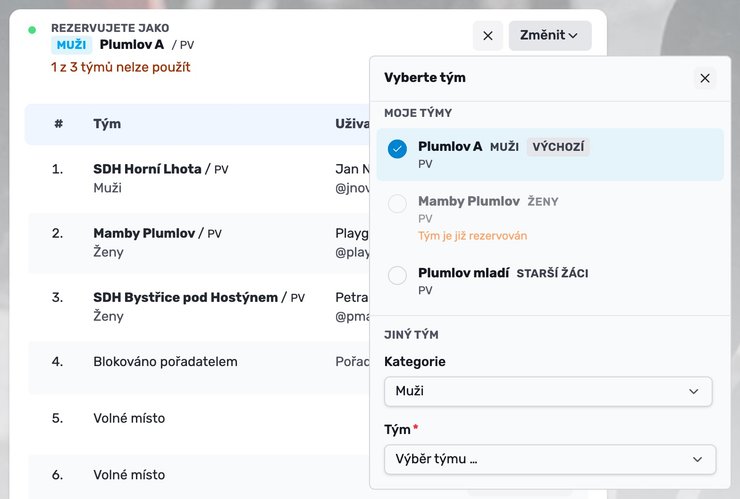Click the Tým column header
Viewport: 740px width, 499px height.
click(107, 124)
